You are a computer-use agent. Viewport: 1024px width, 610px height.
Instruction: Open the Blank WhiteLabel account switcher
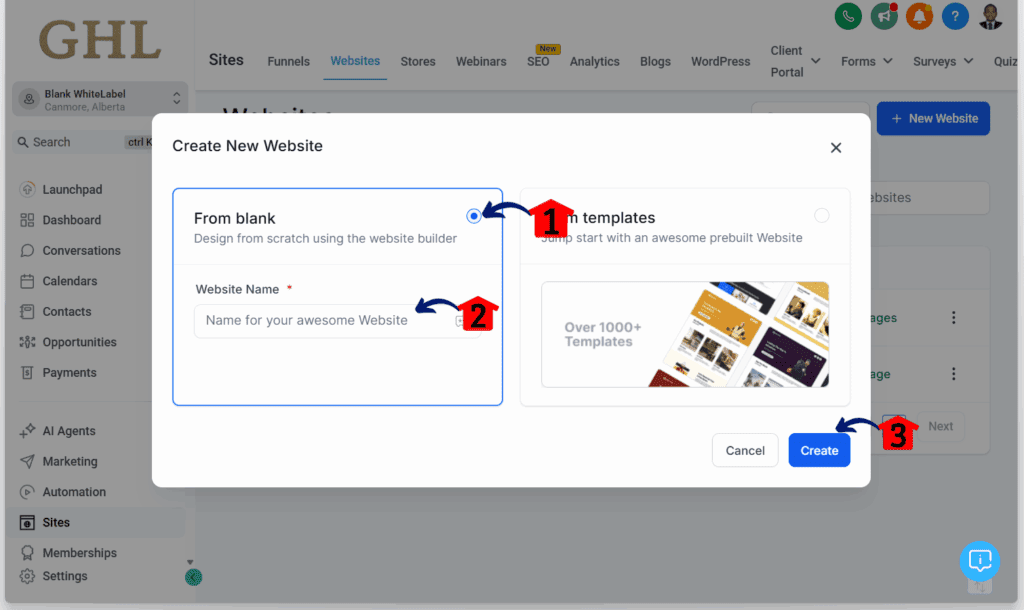pos(101,99)
